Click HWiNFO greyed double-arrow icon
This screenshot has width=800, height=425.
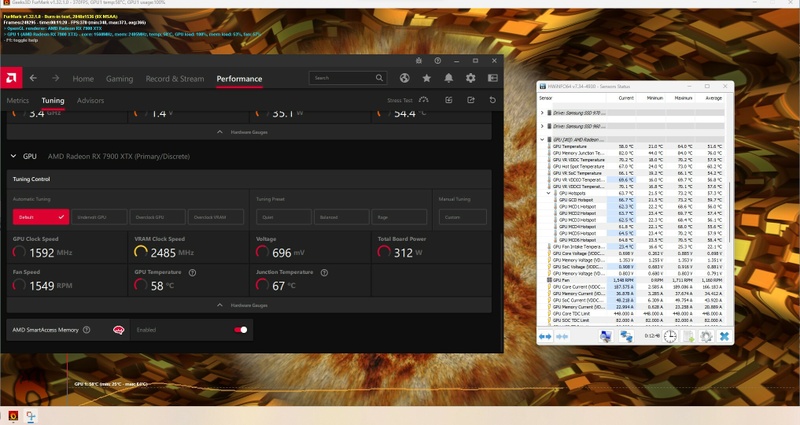tap(562, 337)
